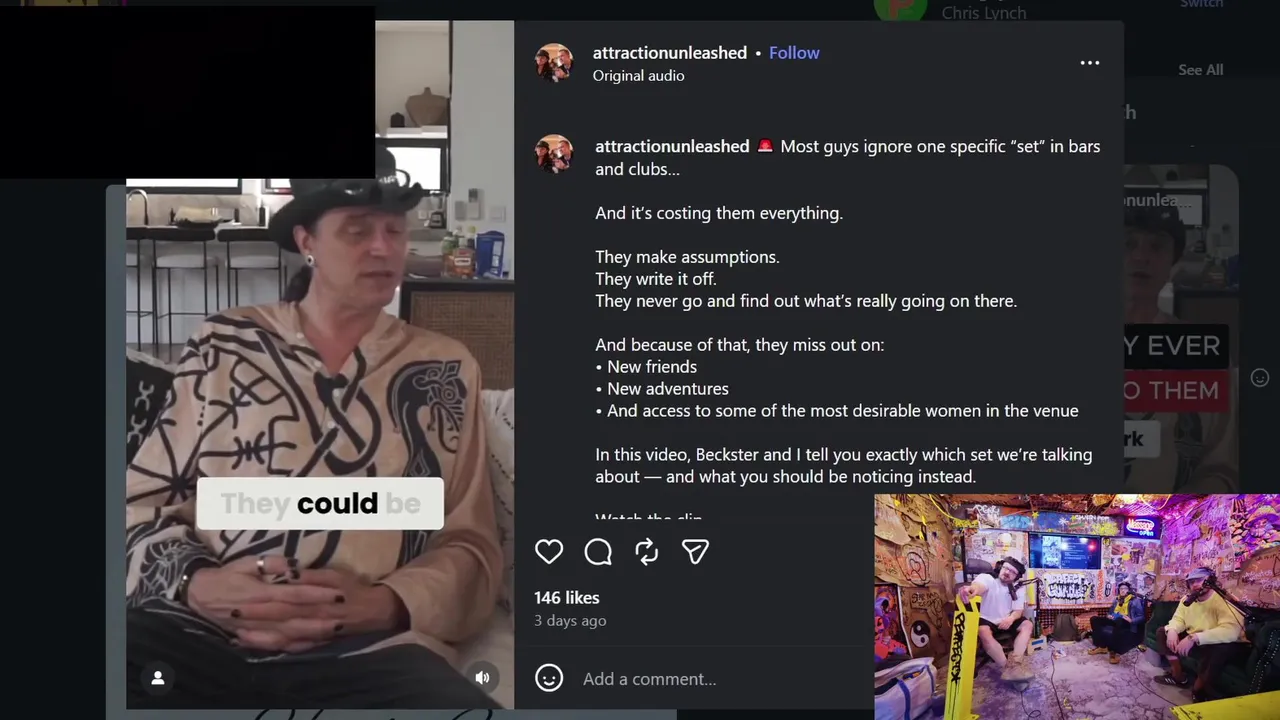The height and width of the screenshot is (720, 1280).
Task: Open See All suggestions link
Action: (1200, 70)
